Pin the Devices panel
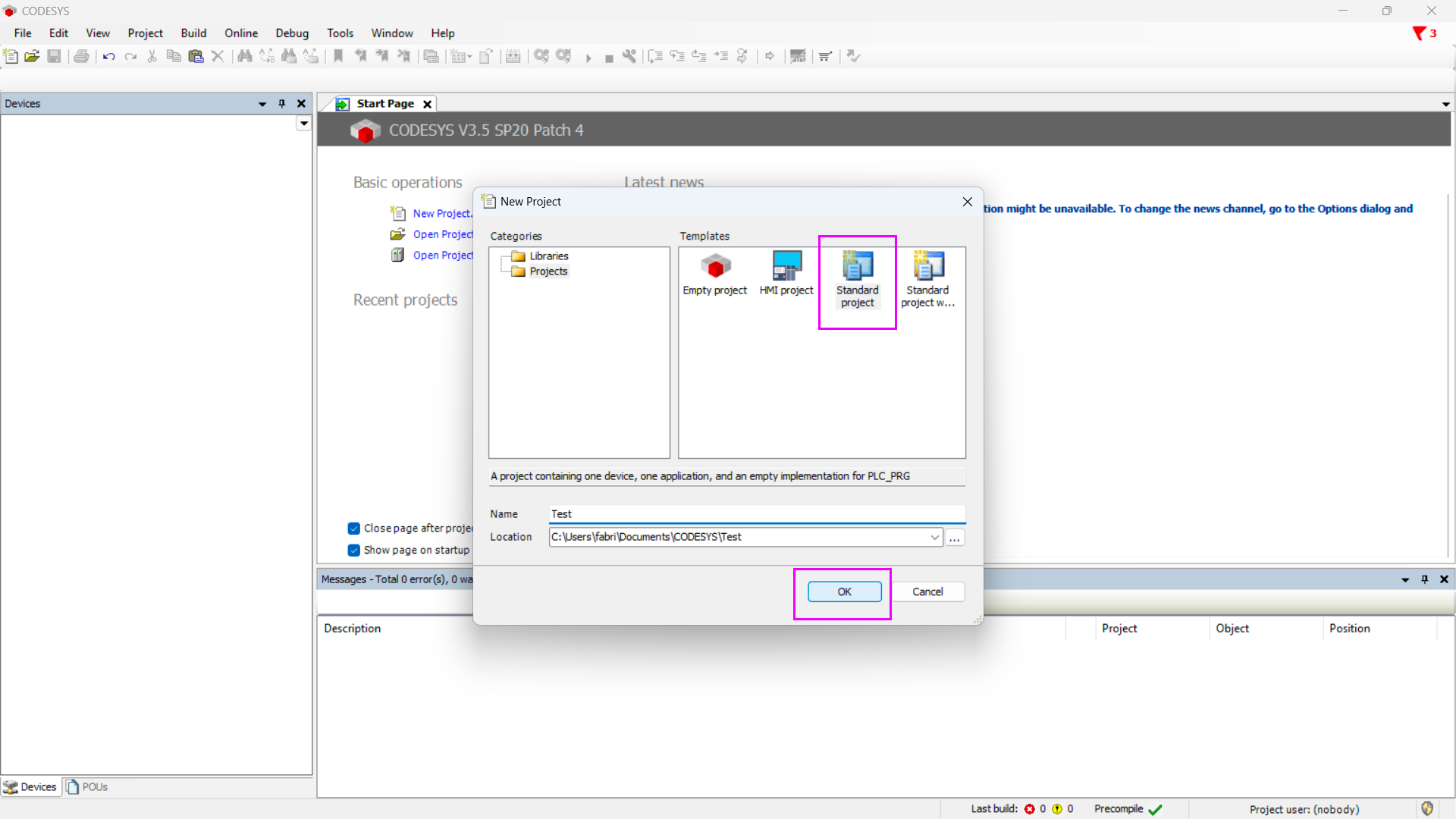Image resolution: width=1456 pixels, height=819 pixels. point(281,104)
